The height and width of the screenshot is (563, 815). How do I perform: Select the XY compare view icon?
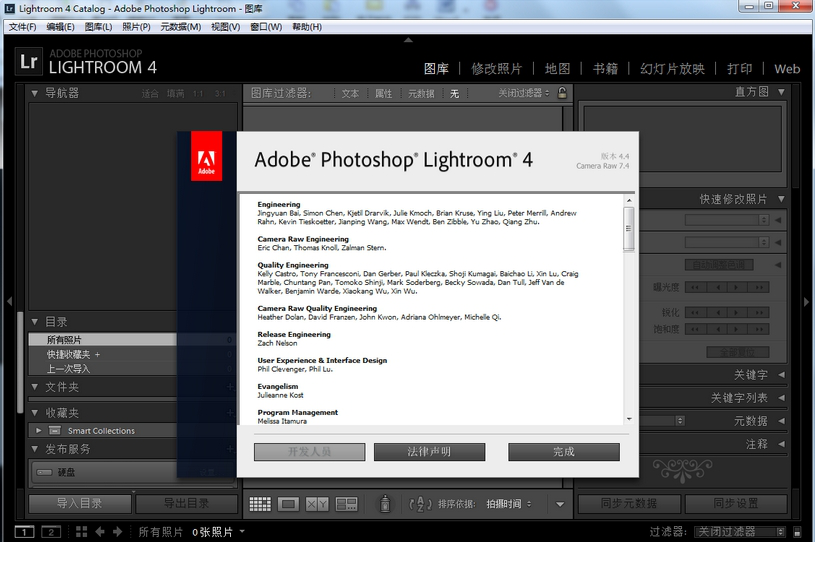click(317, 504)
